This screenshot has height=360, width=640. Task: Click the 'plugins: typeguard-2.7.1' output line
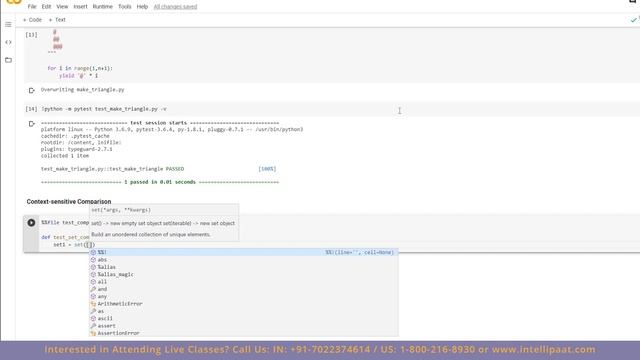pyautogui.click(x=76, y=149)
